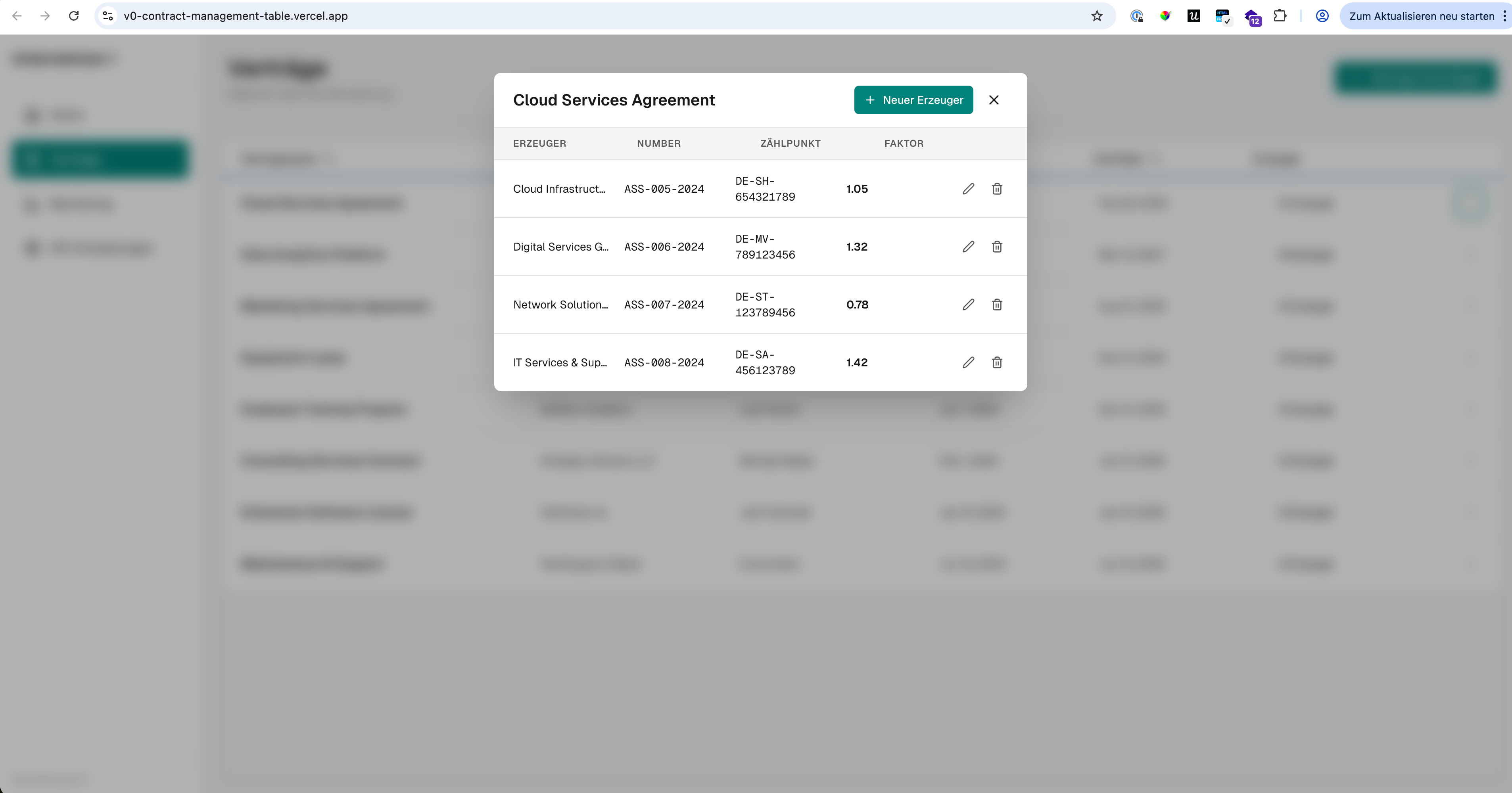This screenshot has height=793, width=1512.
Task: Delete the ASS-008-2024 Erzeuger row
Action: (x=997, y=362)
